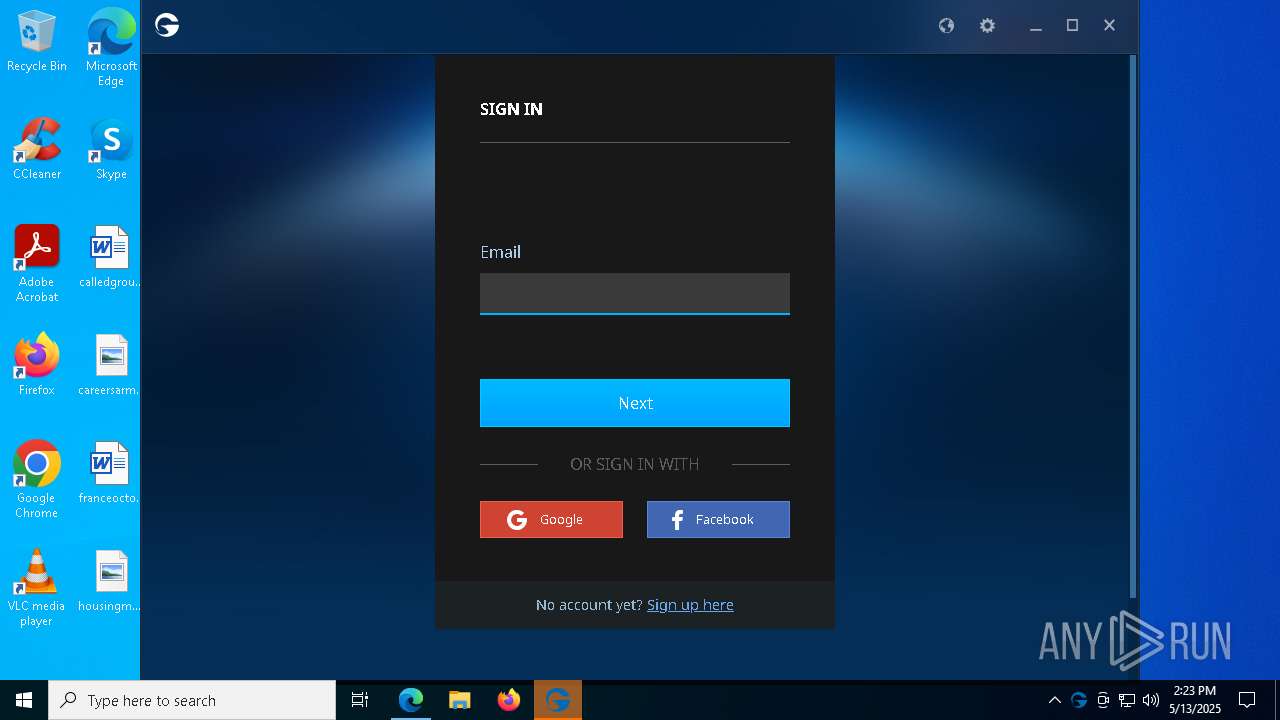
Task: Select the CCleaner desktop shortcut
Action: pos(37,150)
